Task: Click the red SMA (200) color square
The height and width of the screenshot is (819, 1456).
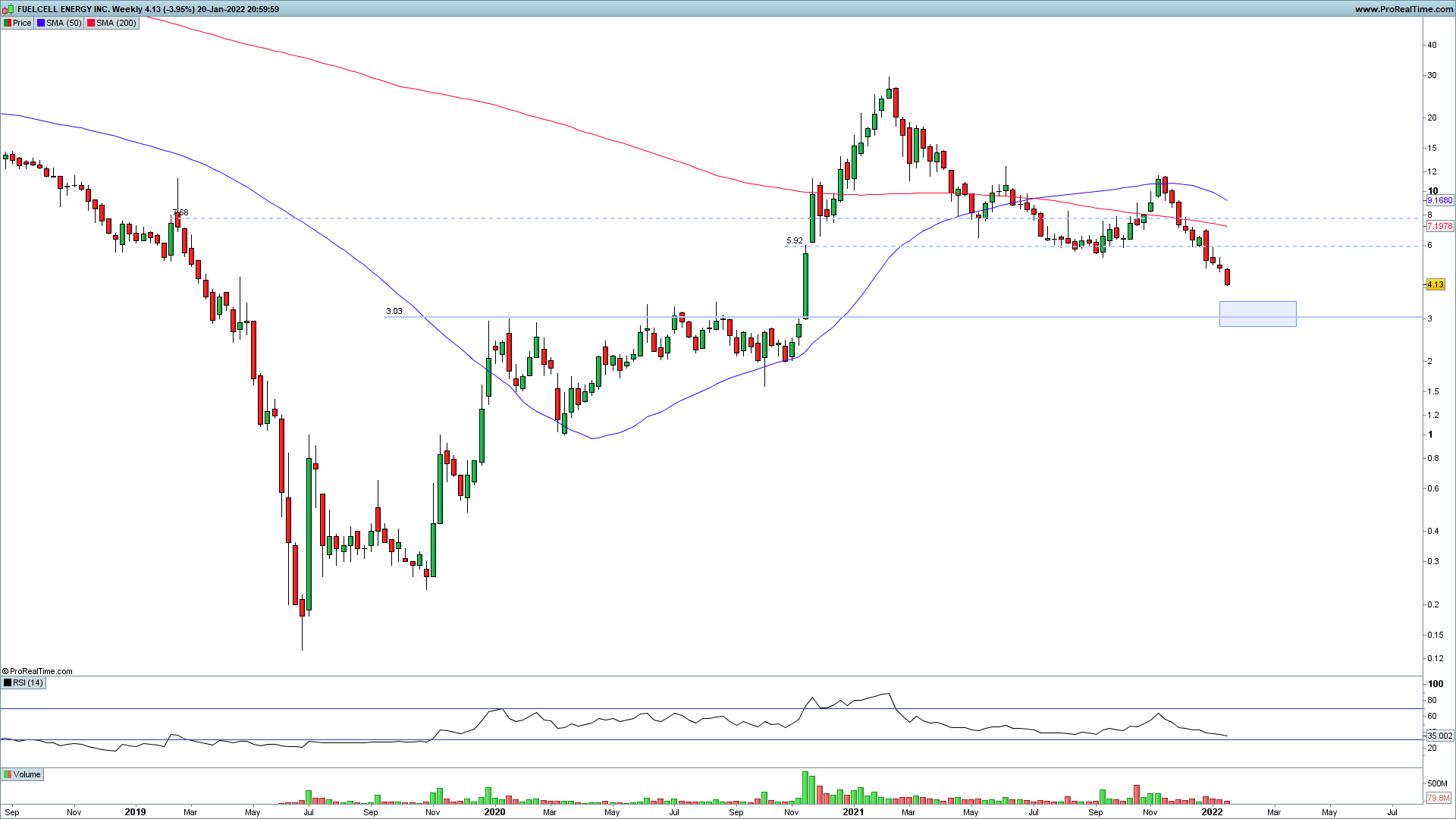Action: pos(91,23)
